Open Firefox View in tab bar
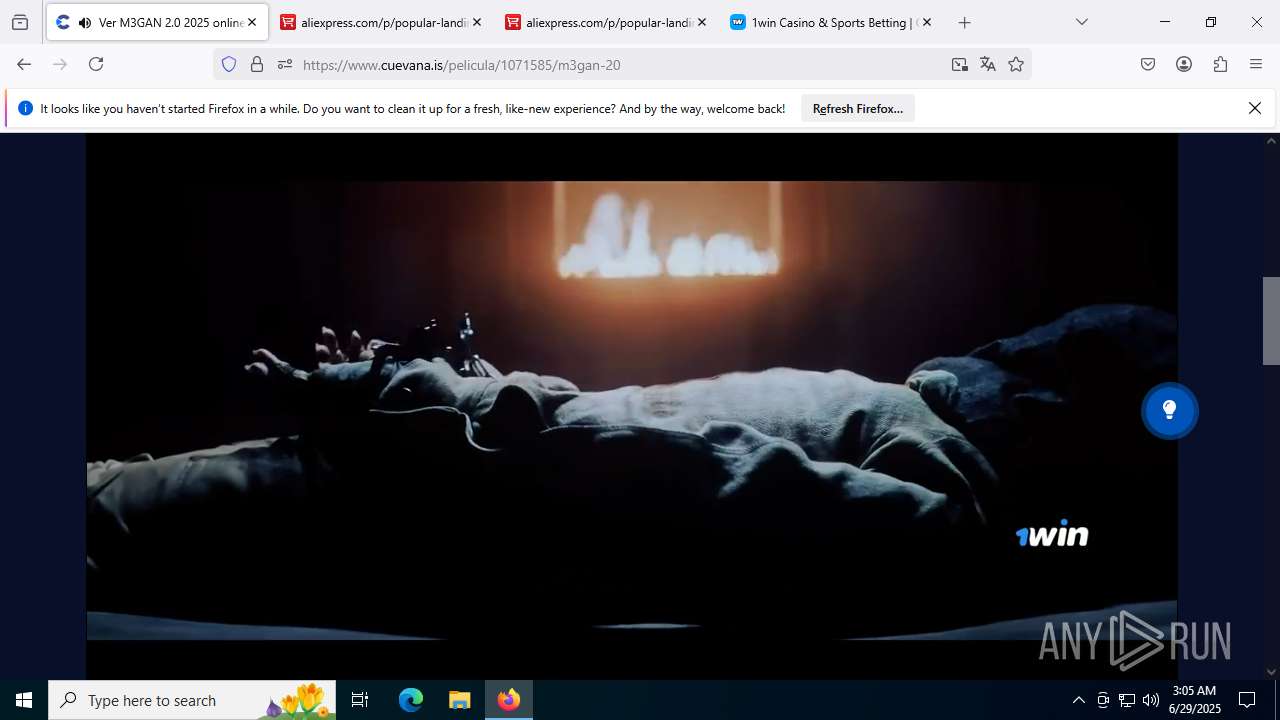 coord(20,22)
